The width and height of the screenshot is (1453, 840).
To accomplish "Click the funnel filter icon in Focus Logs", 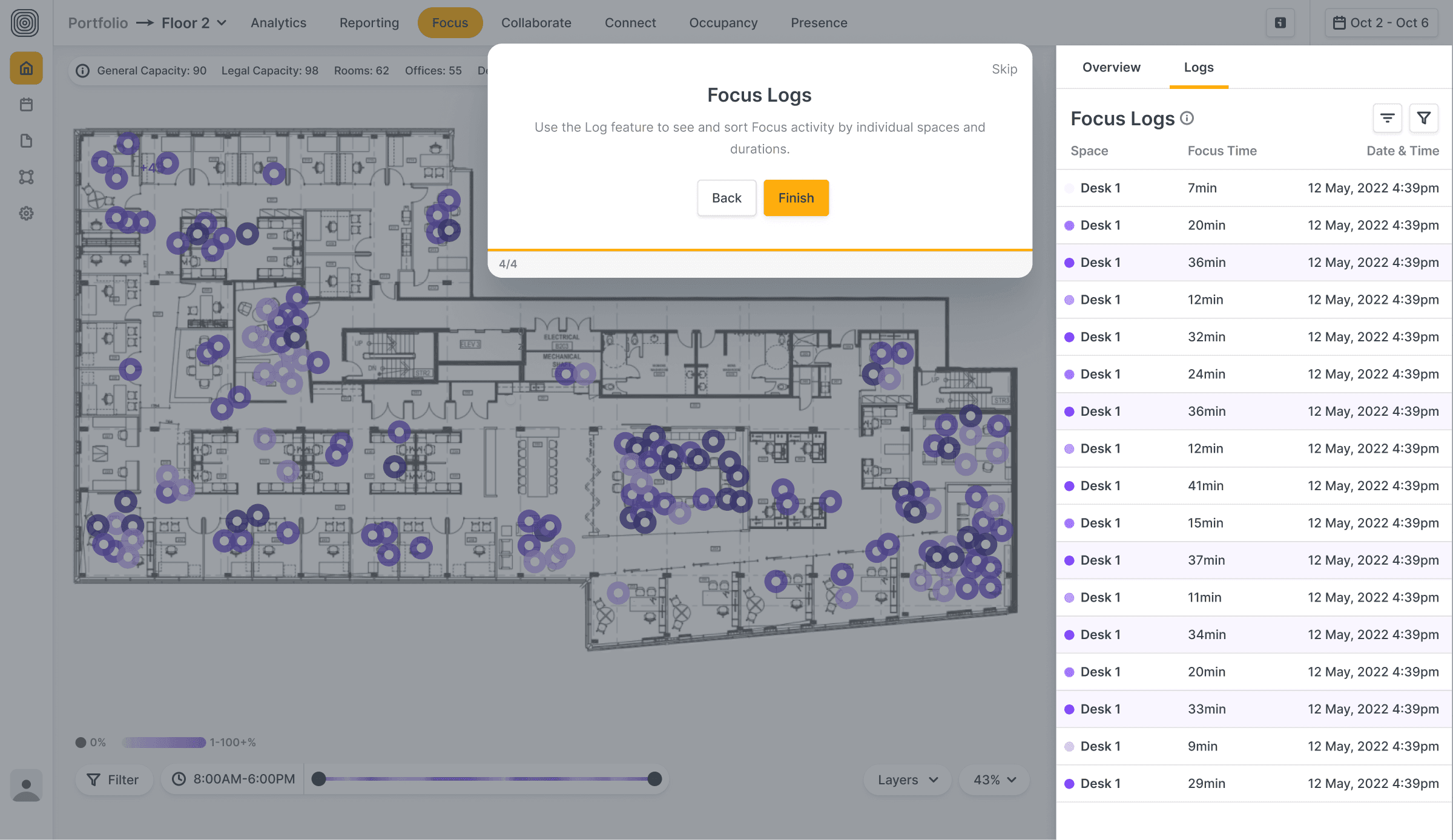I will coord(1423,118).
